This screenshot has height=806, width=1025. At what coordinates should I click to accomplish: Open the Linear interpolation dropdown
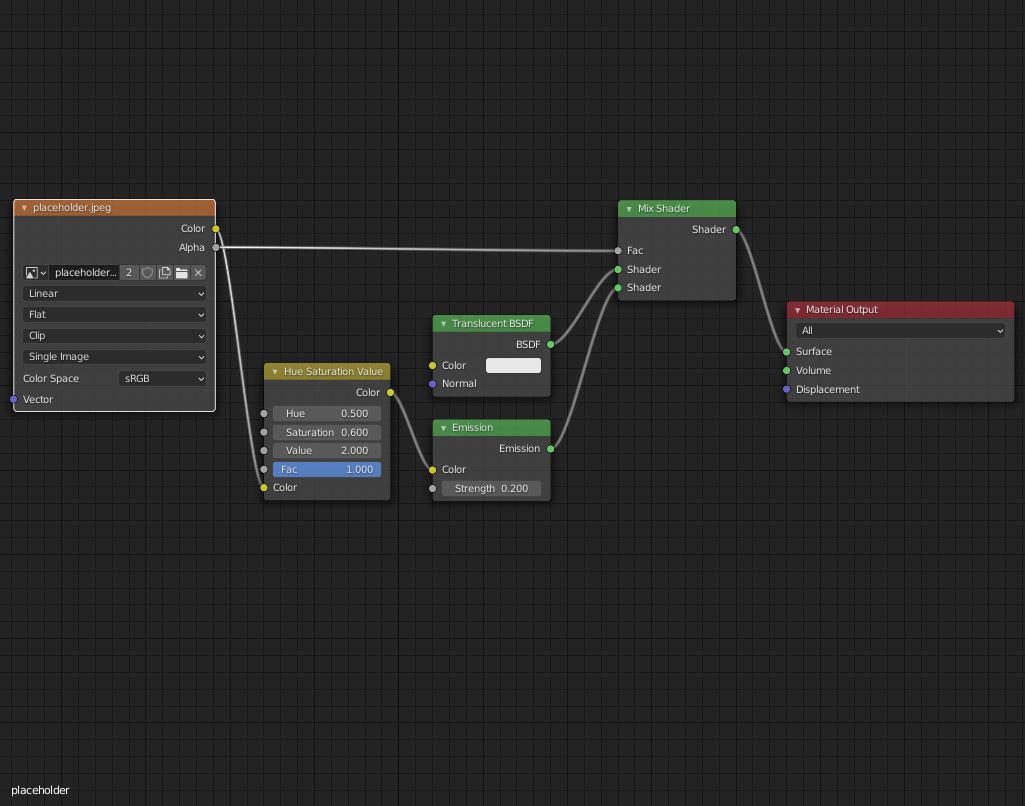pyautogui.click(x=114, y=293)
